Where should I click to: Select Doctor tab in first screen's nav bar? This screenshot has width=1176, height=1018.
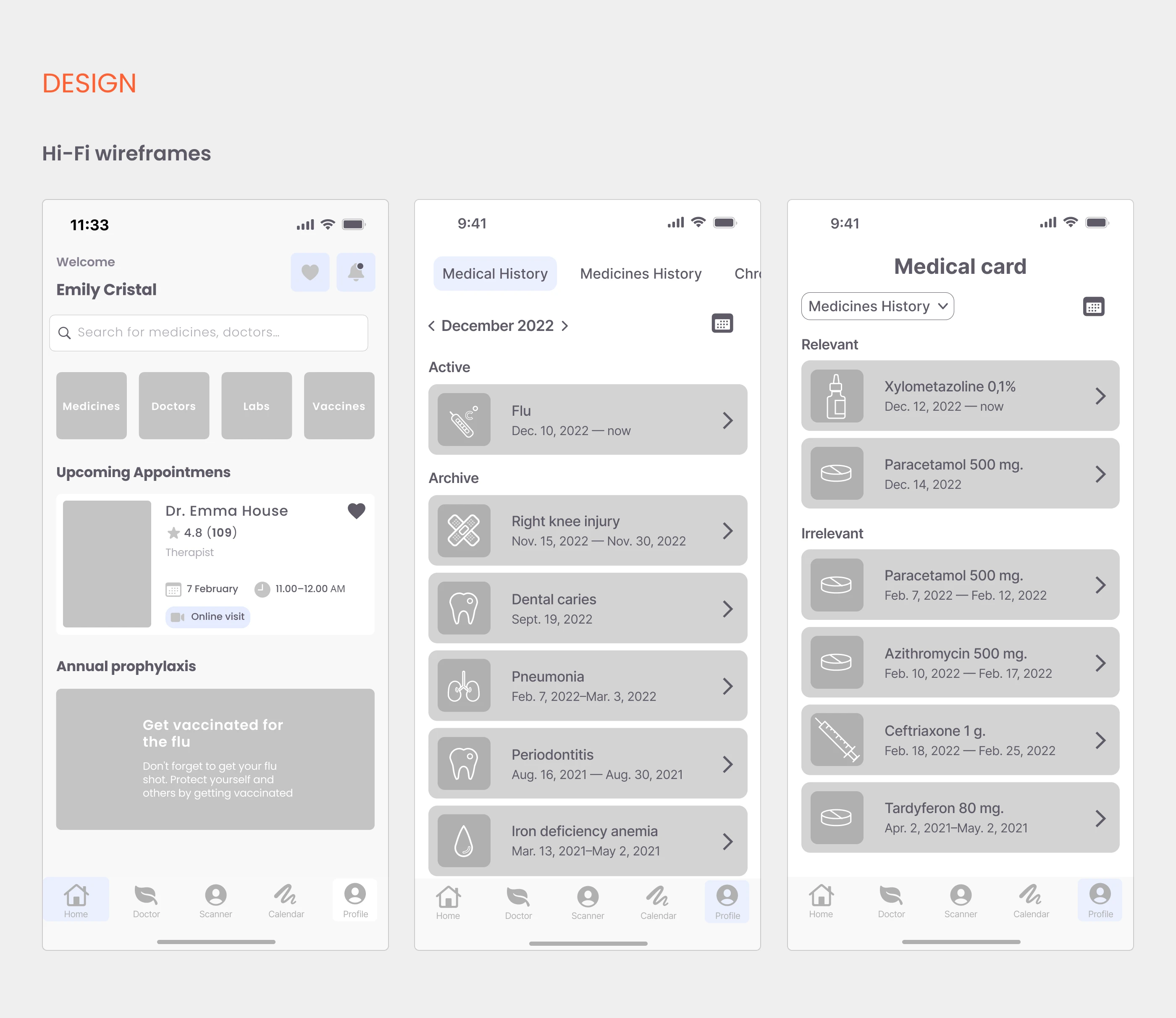click(x=146, y=900)
